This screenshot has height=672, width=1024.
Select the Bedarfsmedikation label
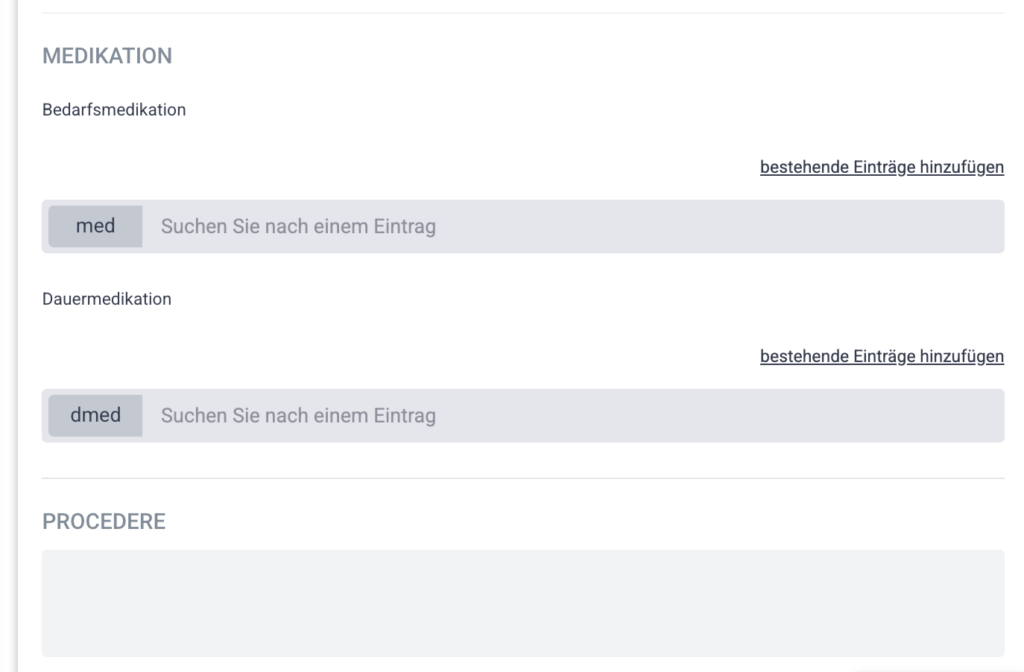[114, 110]
